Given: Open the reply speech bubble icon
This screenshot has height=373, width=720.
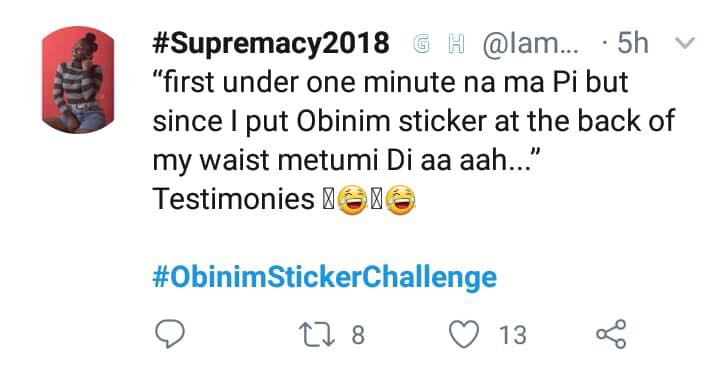Looking at the screenshot, I should pyautogui.click(x=170, y=334).
